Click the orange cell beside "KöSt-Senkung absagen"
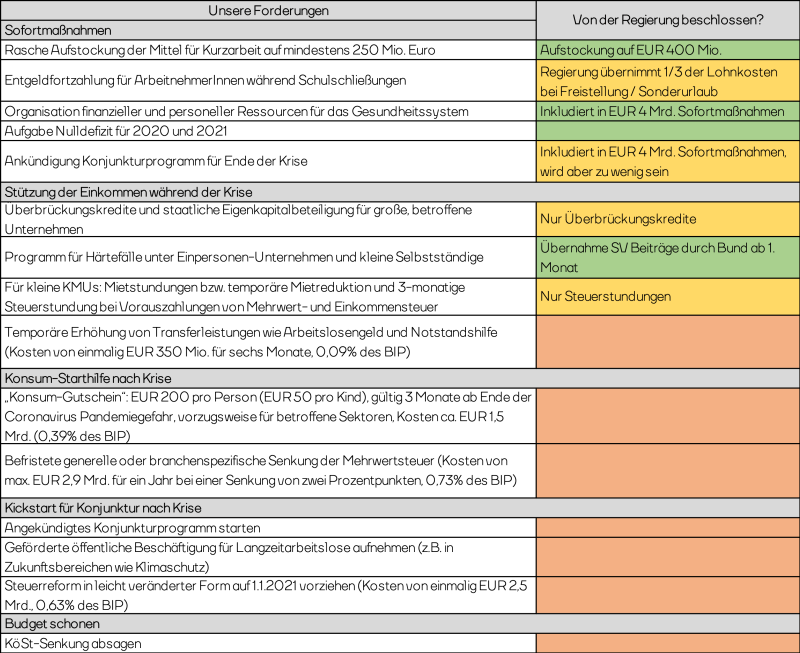800x653 pixels. 667,643
